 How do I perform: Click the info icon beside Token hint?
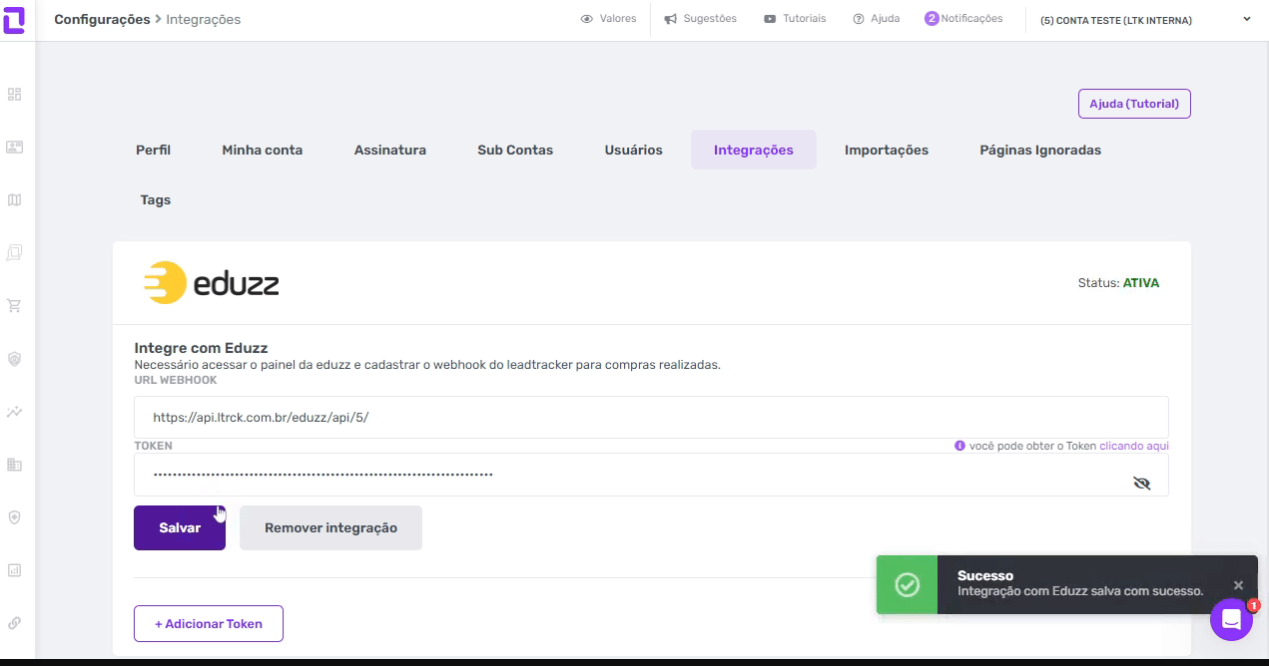960,446
